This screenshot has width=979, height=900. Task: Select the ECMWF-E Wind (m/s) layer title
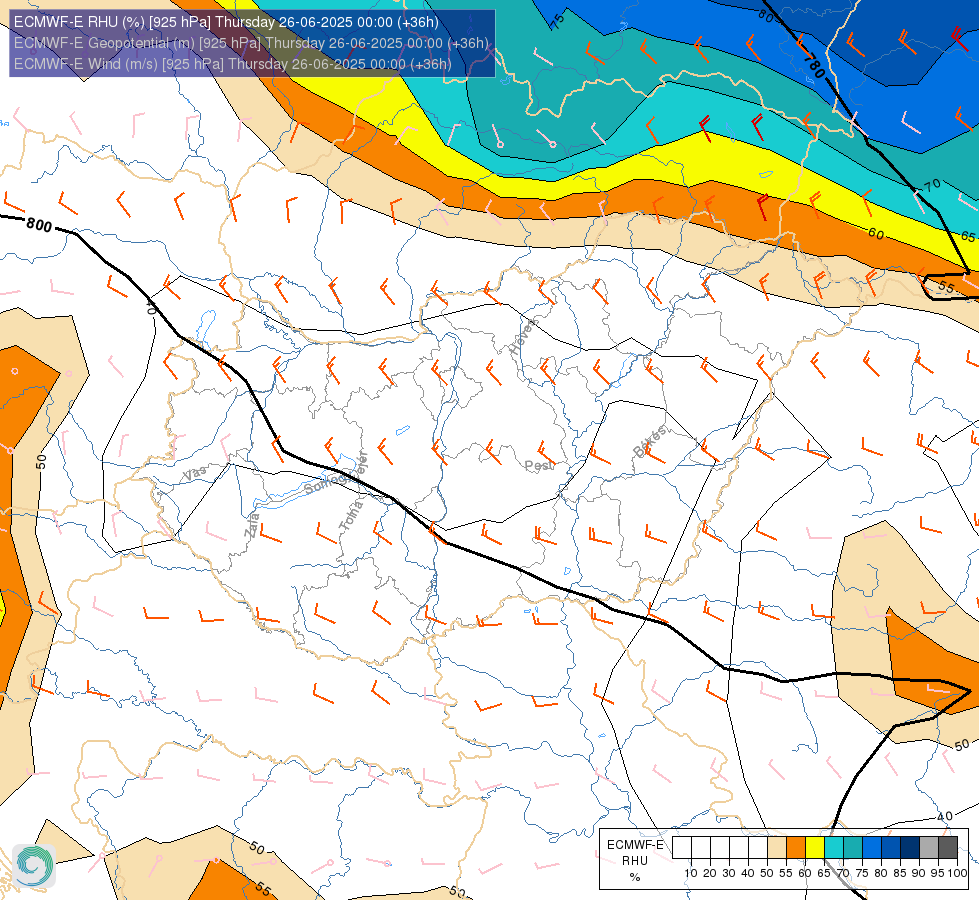232,64
